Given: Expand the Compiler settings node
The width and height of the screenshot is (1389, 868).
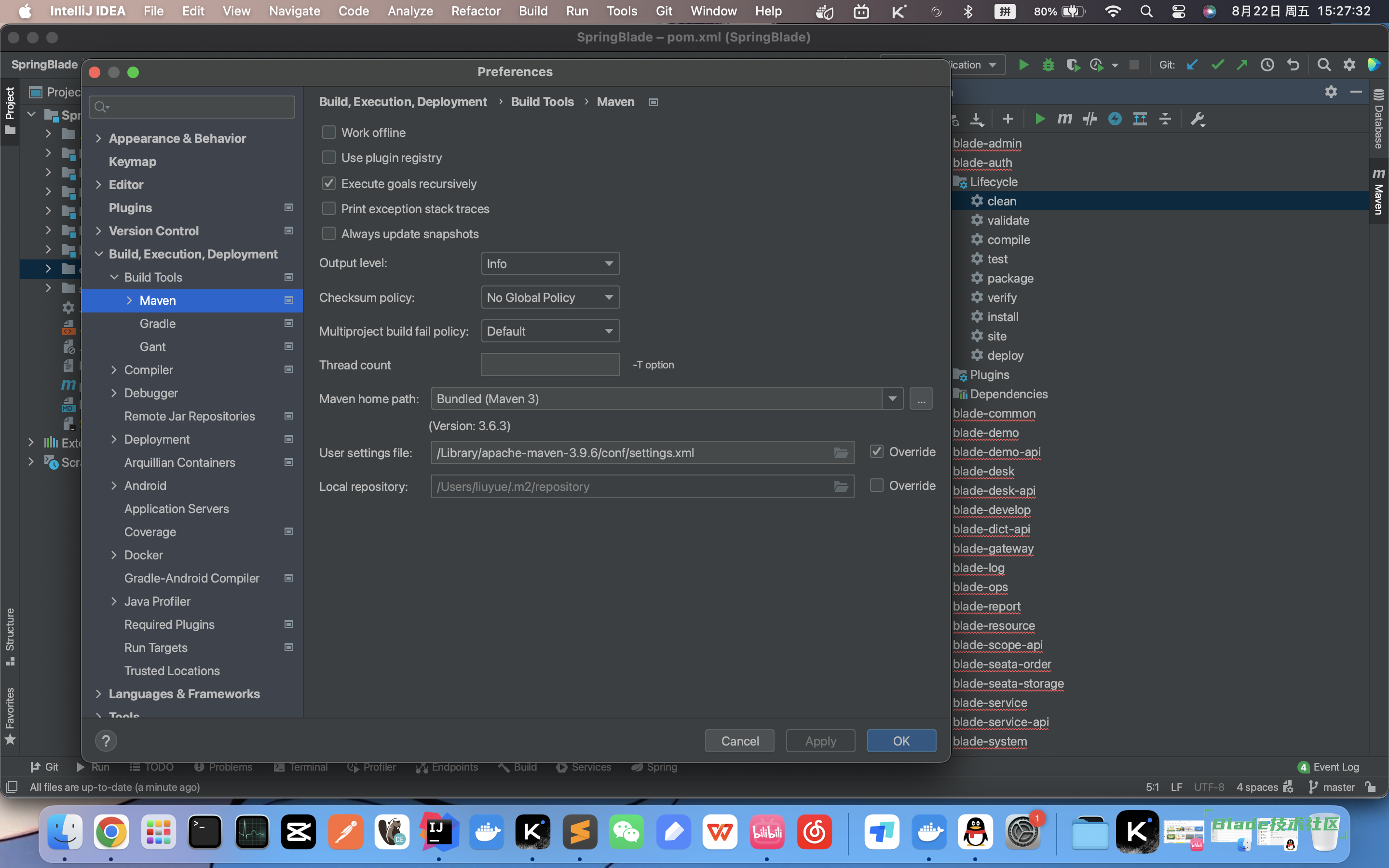Looking at the screenshot, I should (x=114, y=370).
